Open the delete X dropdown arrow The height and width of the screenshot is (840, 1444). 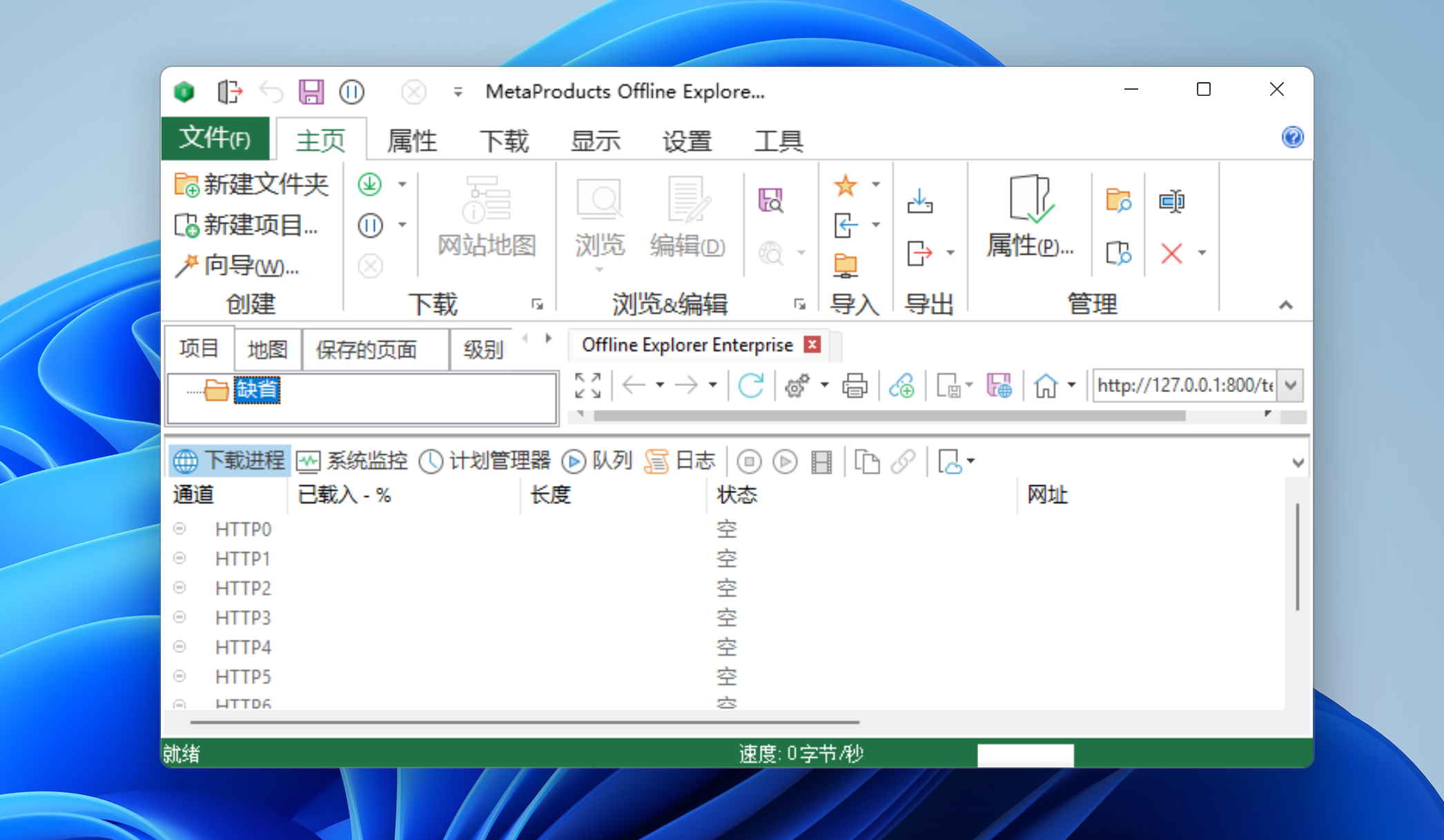pyautogui.click(x=1202, y=253)
